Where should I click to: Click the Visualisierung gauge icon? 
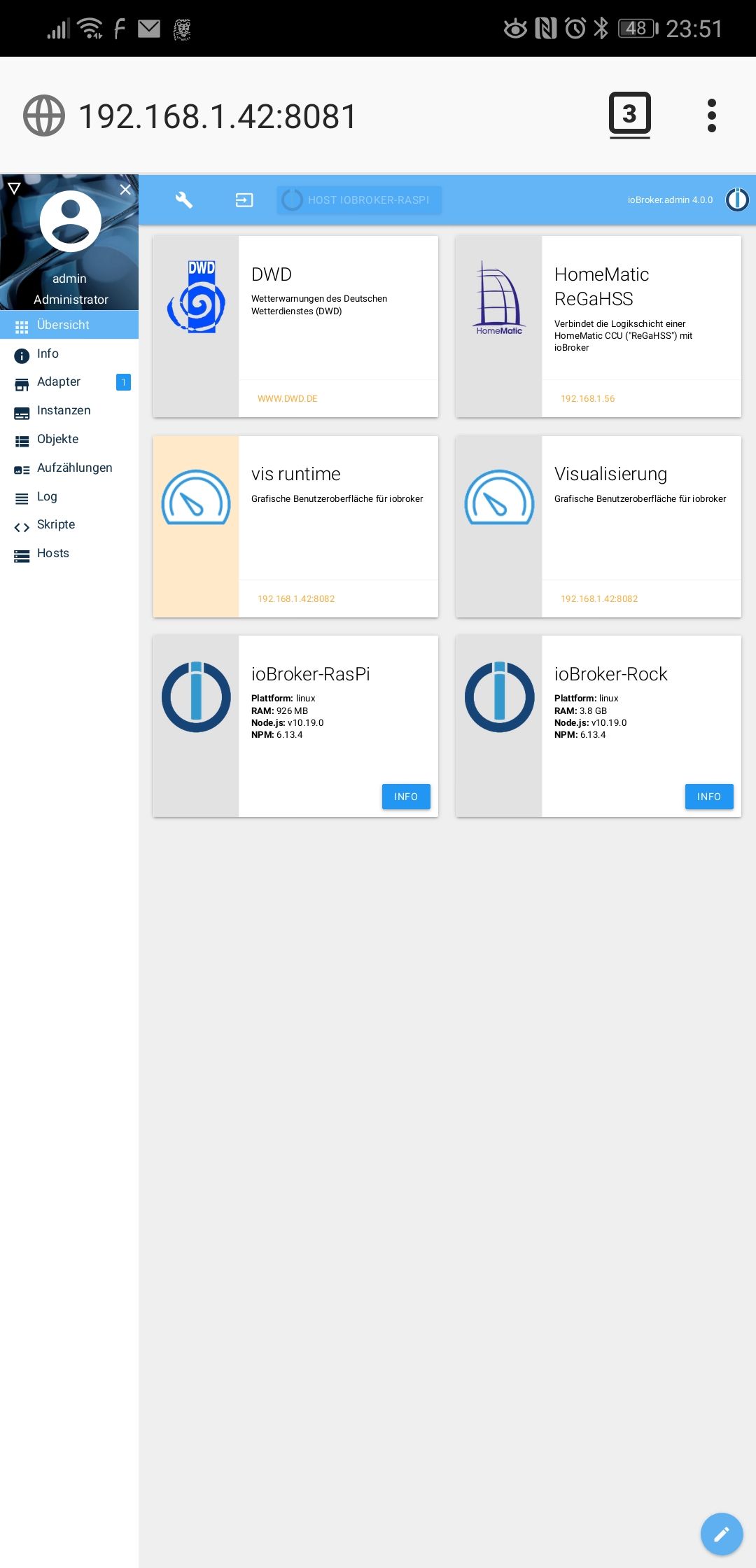click(499, 497)
